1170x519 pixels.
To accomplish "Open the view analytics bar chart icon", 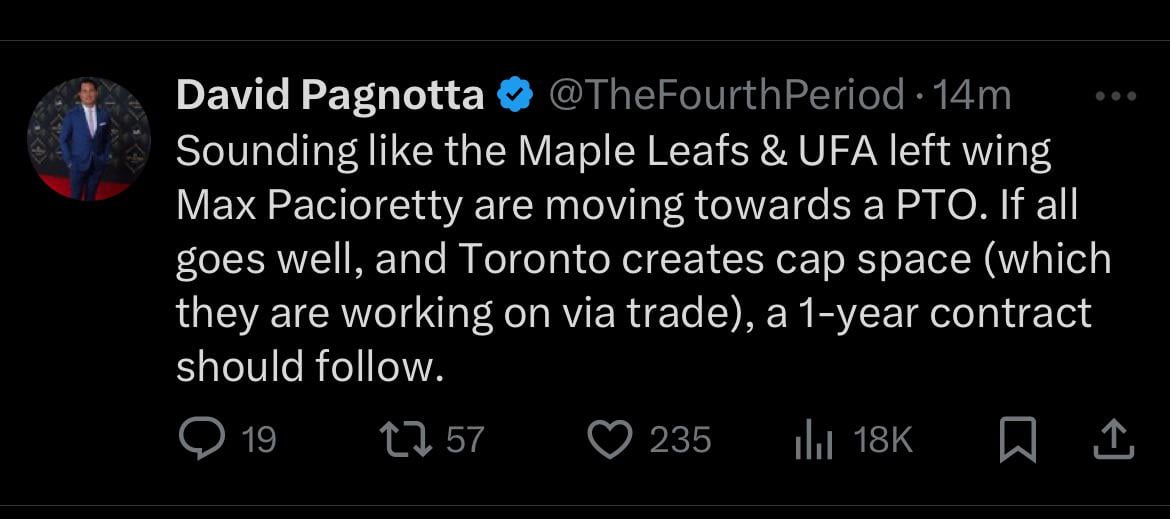I will [x=812, y=440].
